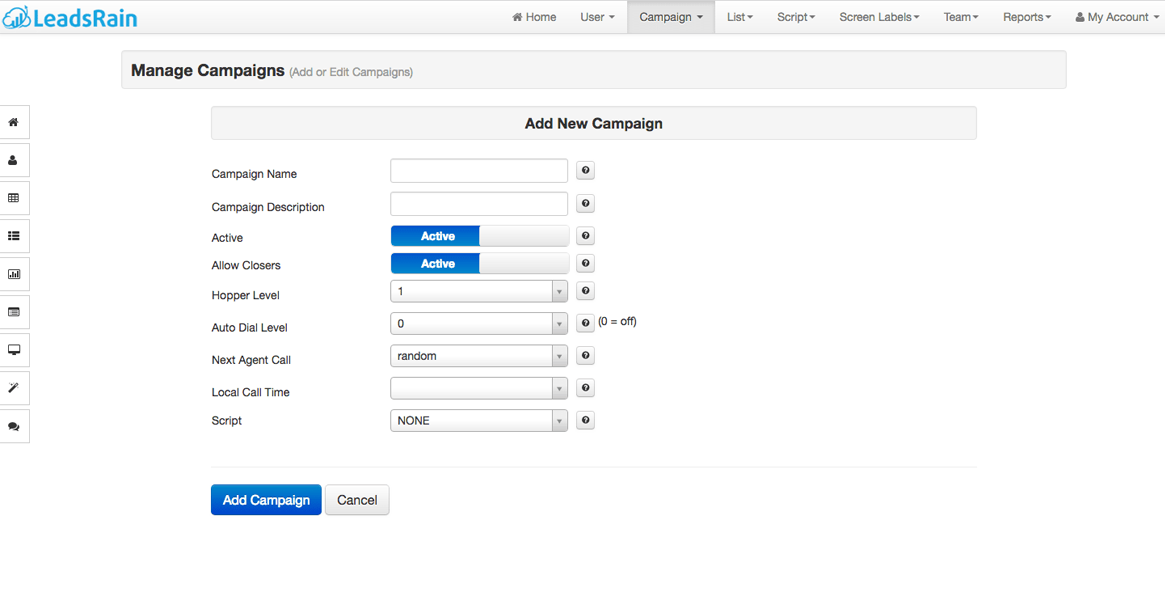The width and height of the screenshot is (1165, 593).
Task: Click help icon next to Script dropdown
Action: pyautogui.click(x=586, y=421)
